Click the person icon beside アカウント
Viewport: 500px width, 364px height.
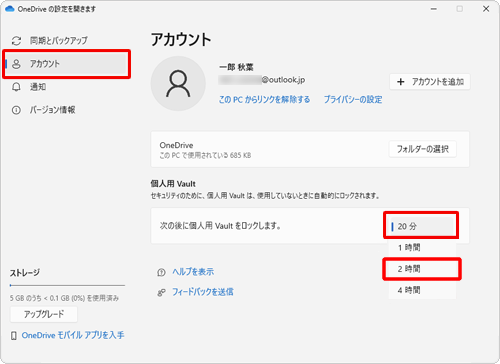16,64
